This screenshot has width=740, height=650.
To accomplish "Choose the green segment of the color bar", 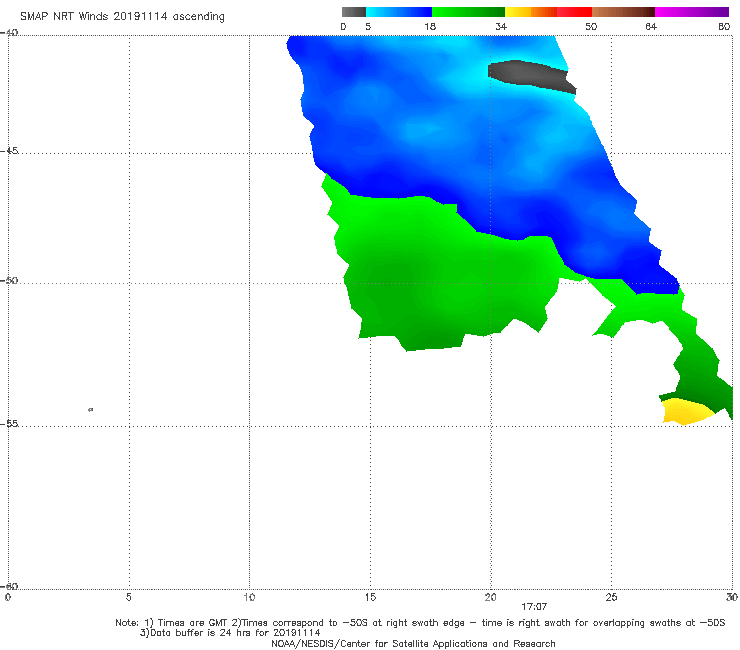I will [469, 12].
